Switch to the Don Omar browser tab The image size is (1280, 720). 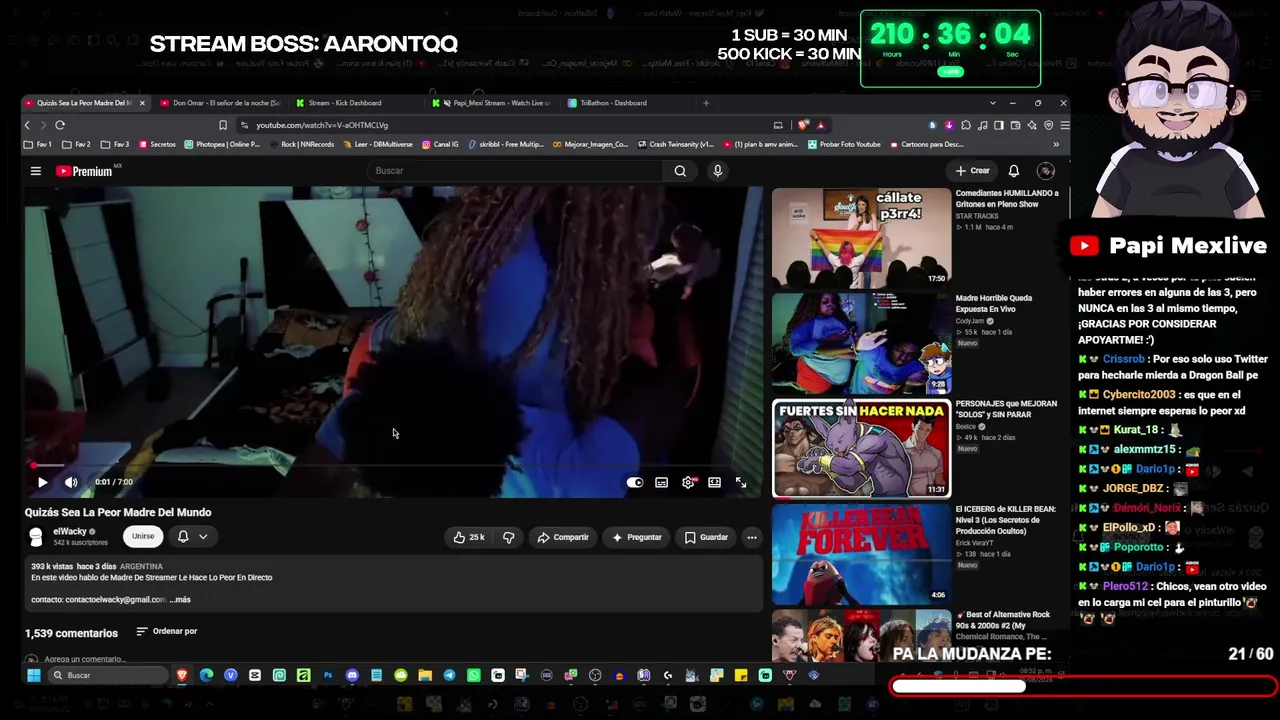220,103
